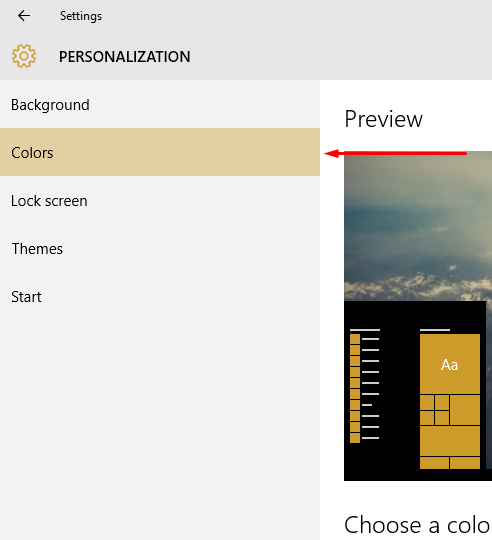492x540 pixels.
Task: Click the first gold square in the preview app list
Action: [x=355, y=339]
